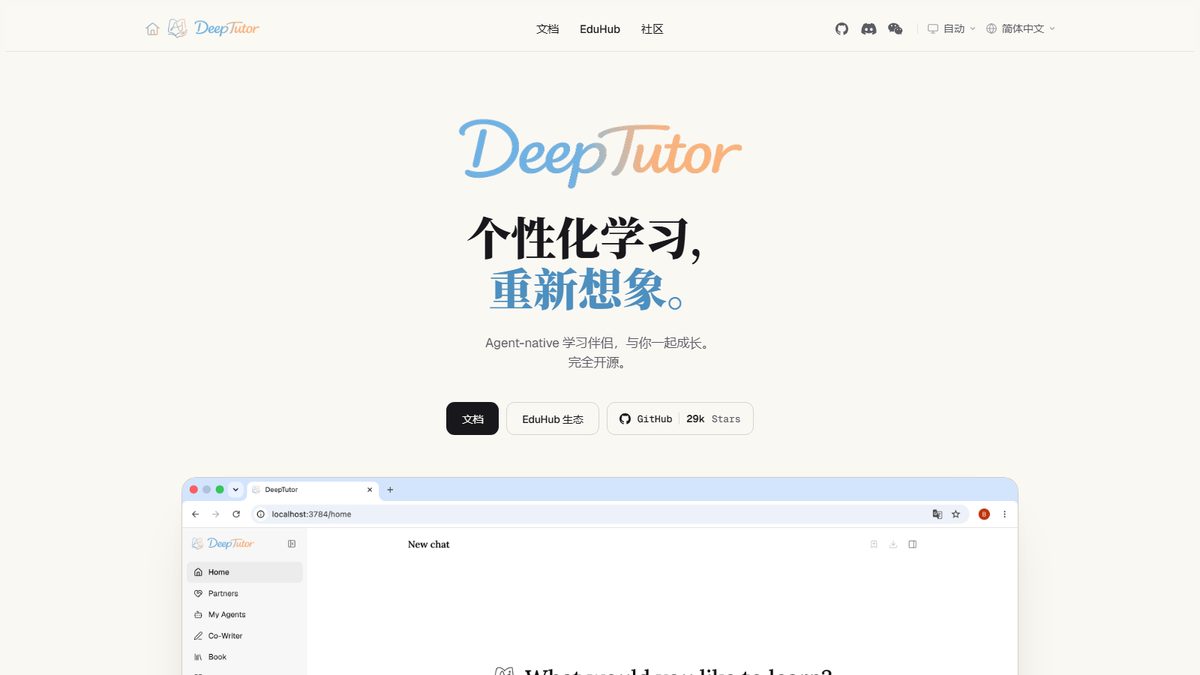This screenshot has width=1200, height=675.
Task: Expand the tab search chevron in preview browser
Action: click(x=235, y=490)
